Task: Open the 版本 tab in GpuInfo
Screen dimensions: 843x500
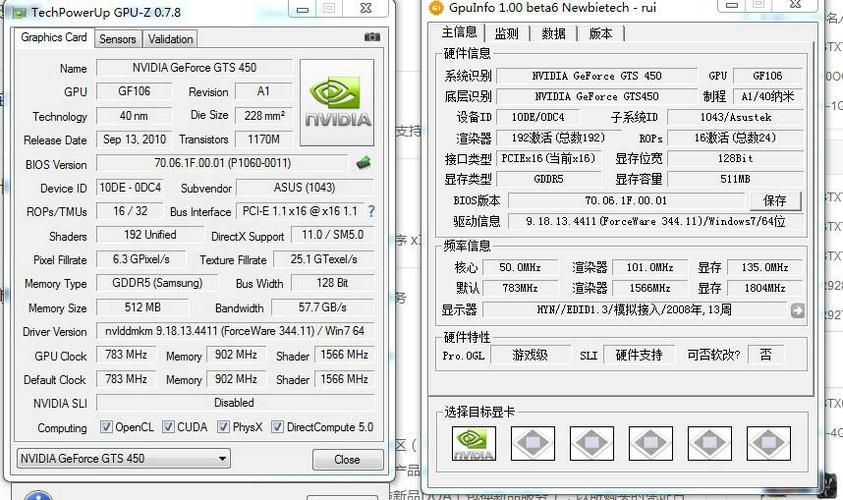Action: pos(601,33)
